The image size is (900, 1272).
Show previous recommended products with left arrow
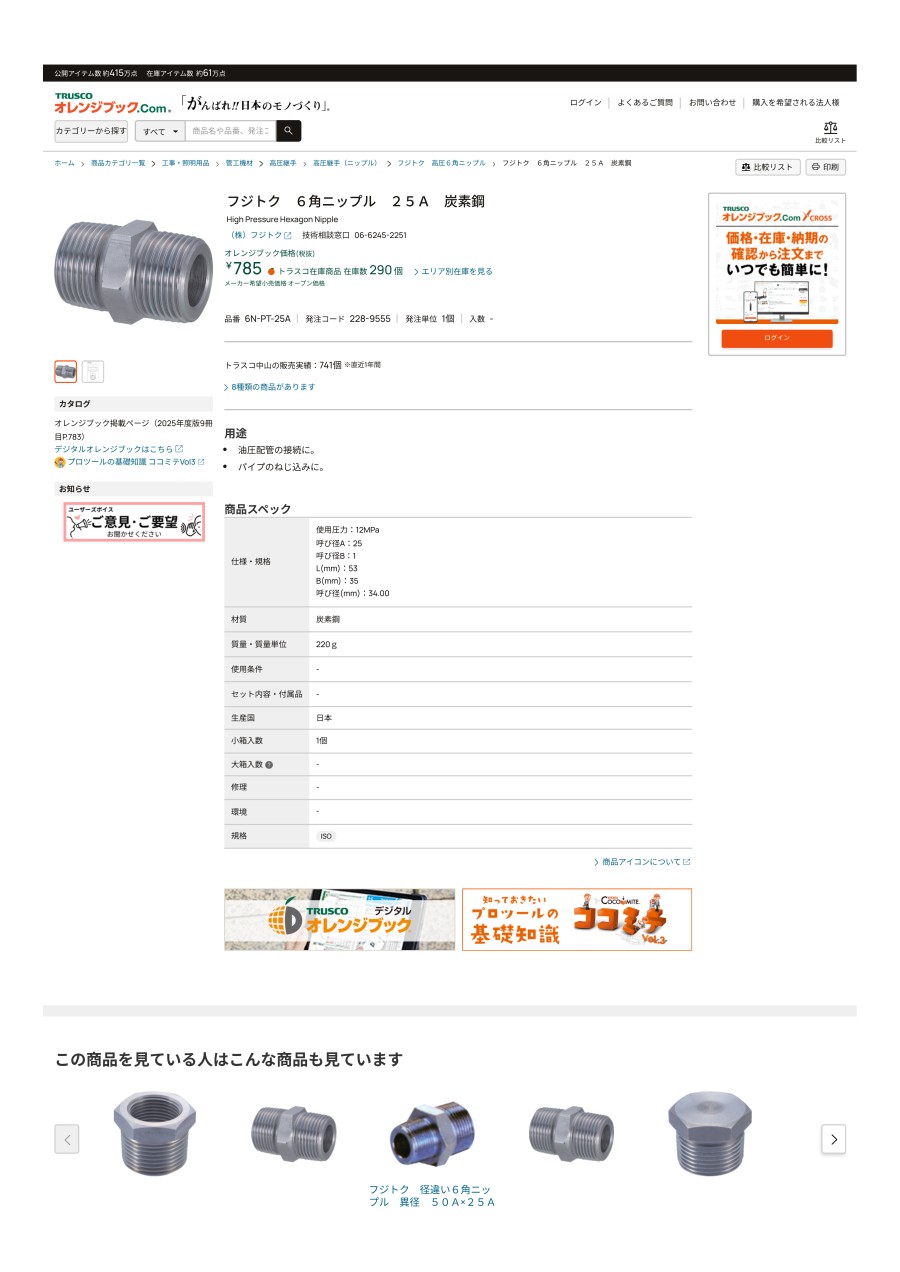[x=67, y=1139]
